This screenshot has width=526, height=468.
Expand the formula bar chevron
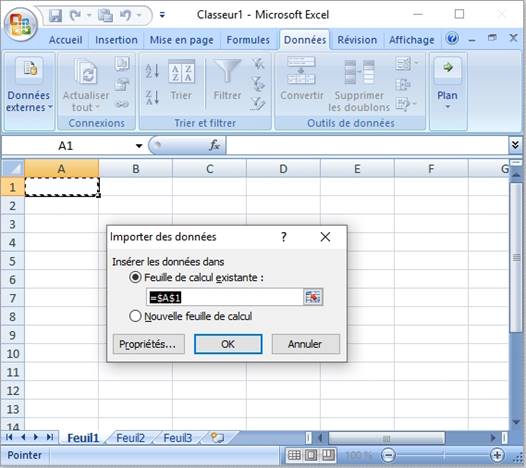click(x=515, y=145)
